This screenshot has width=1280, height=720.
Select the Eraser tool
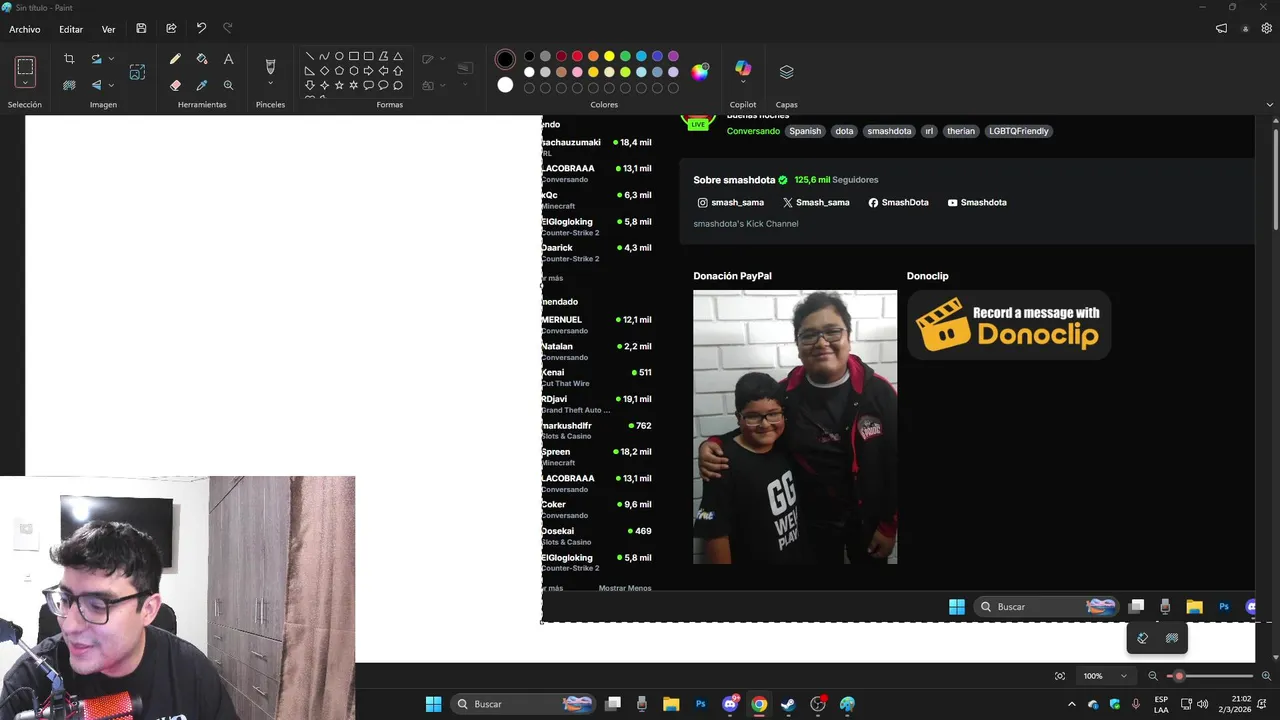coord(175,85)
